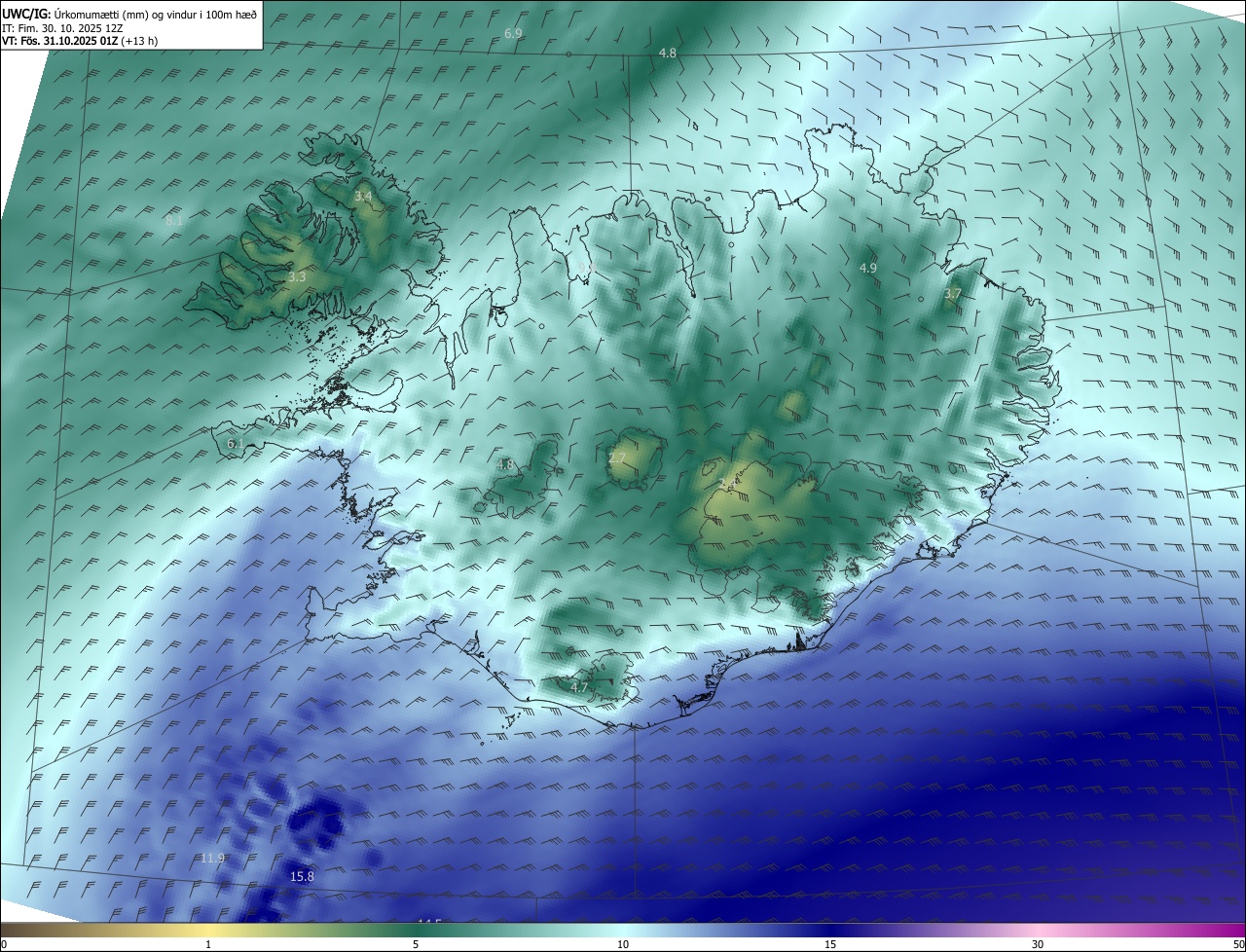
Task: Click the 3.7 value label on the map
Action: tap(953, 294)
